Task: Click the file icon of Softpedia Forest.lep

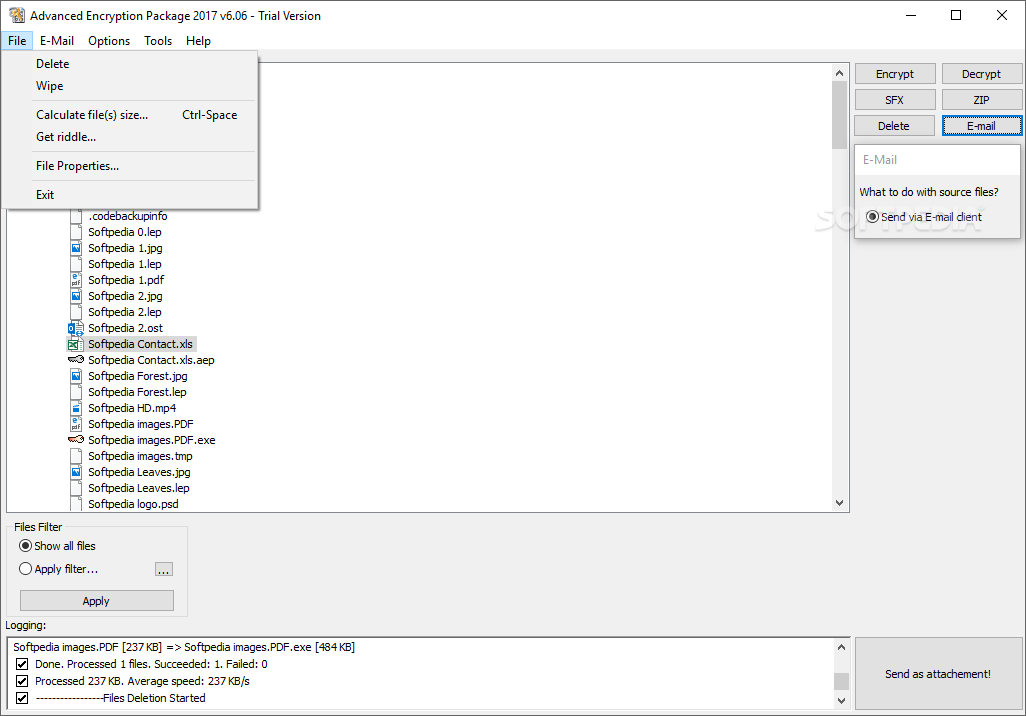Action: pos(76,392)
